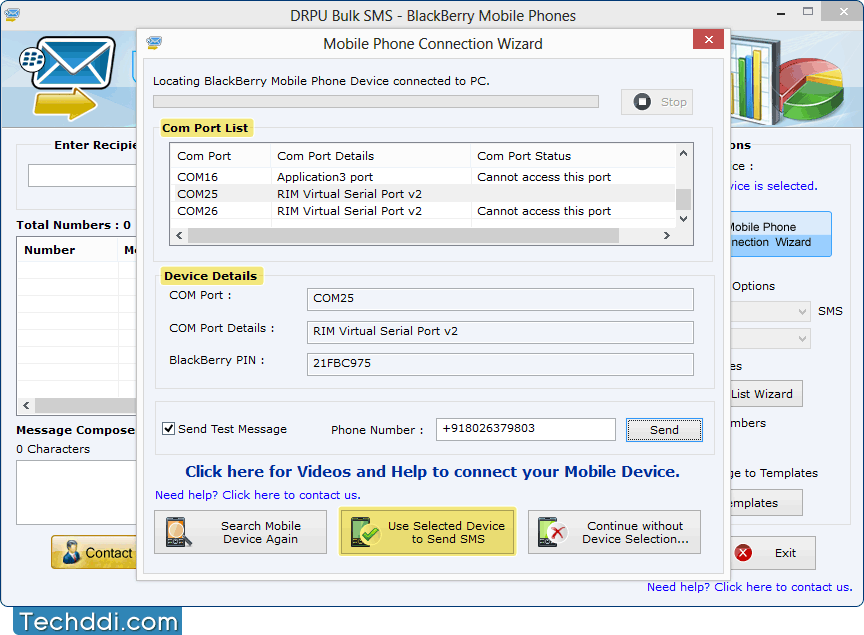Click the Use Selected Device checkmark phone icon
864x635 pixels.
point(365,532)
